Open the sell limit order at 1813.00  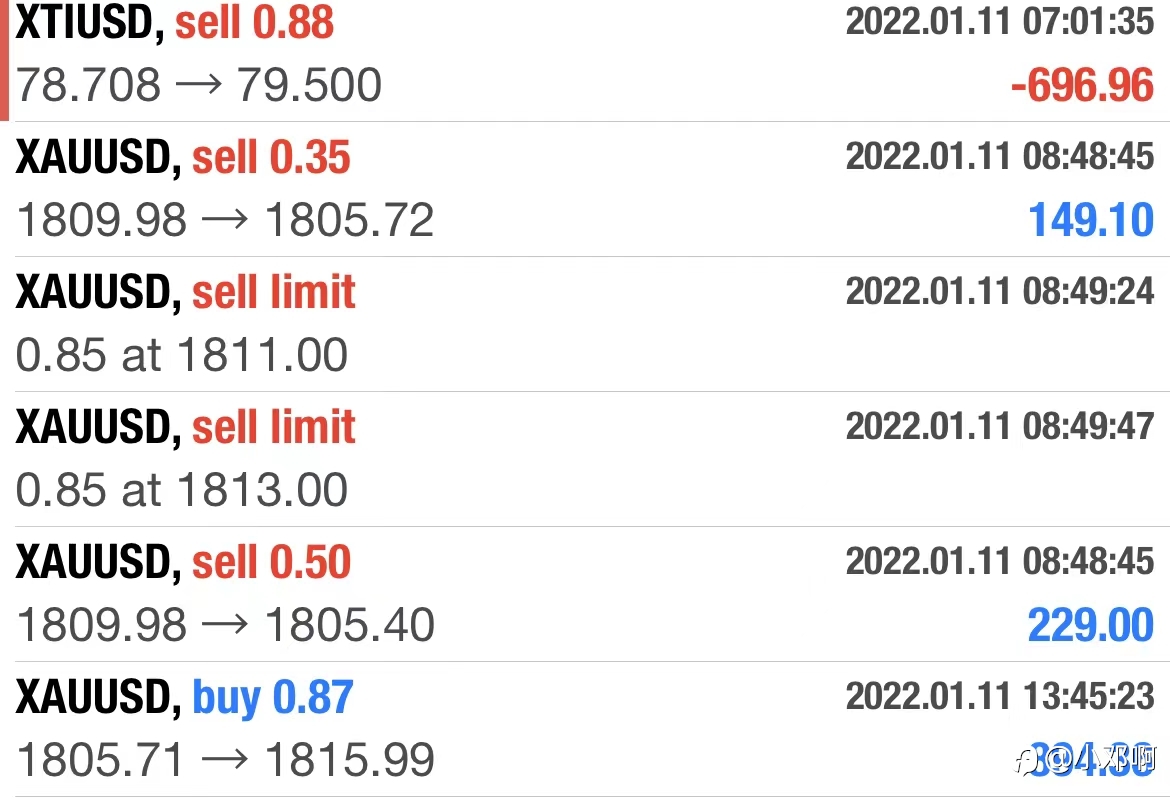click(585, 459)
